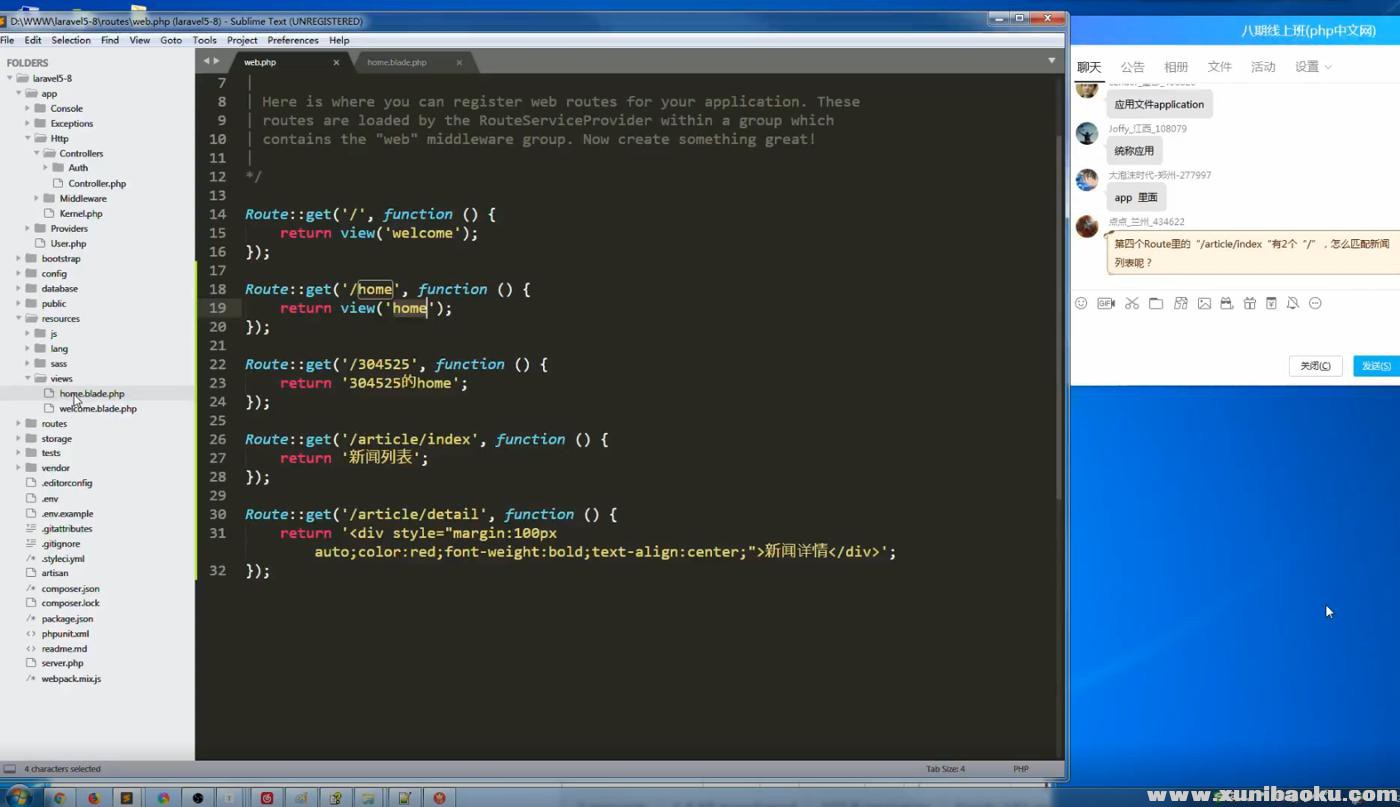Open Chrome from the Windows taskbar
The height and width of the screenshot is (807, 1400).
click(59, 798)
